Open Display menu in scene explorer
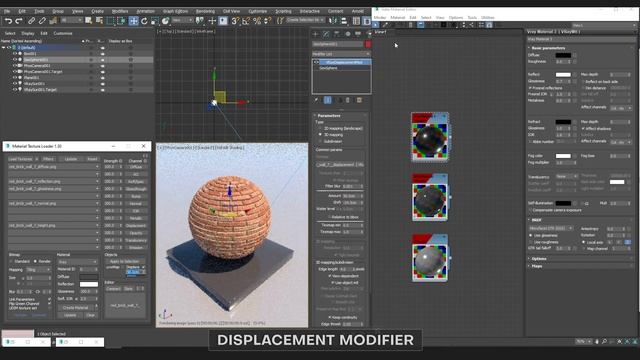The width and height of the screenshot is (640, 360). coord(28,33)
